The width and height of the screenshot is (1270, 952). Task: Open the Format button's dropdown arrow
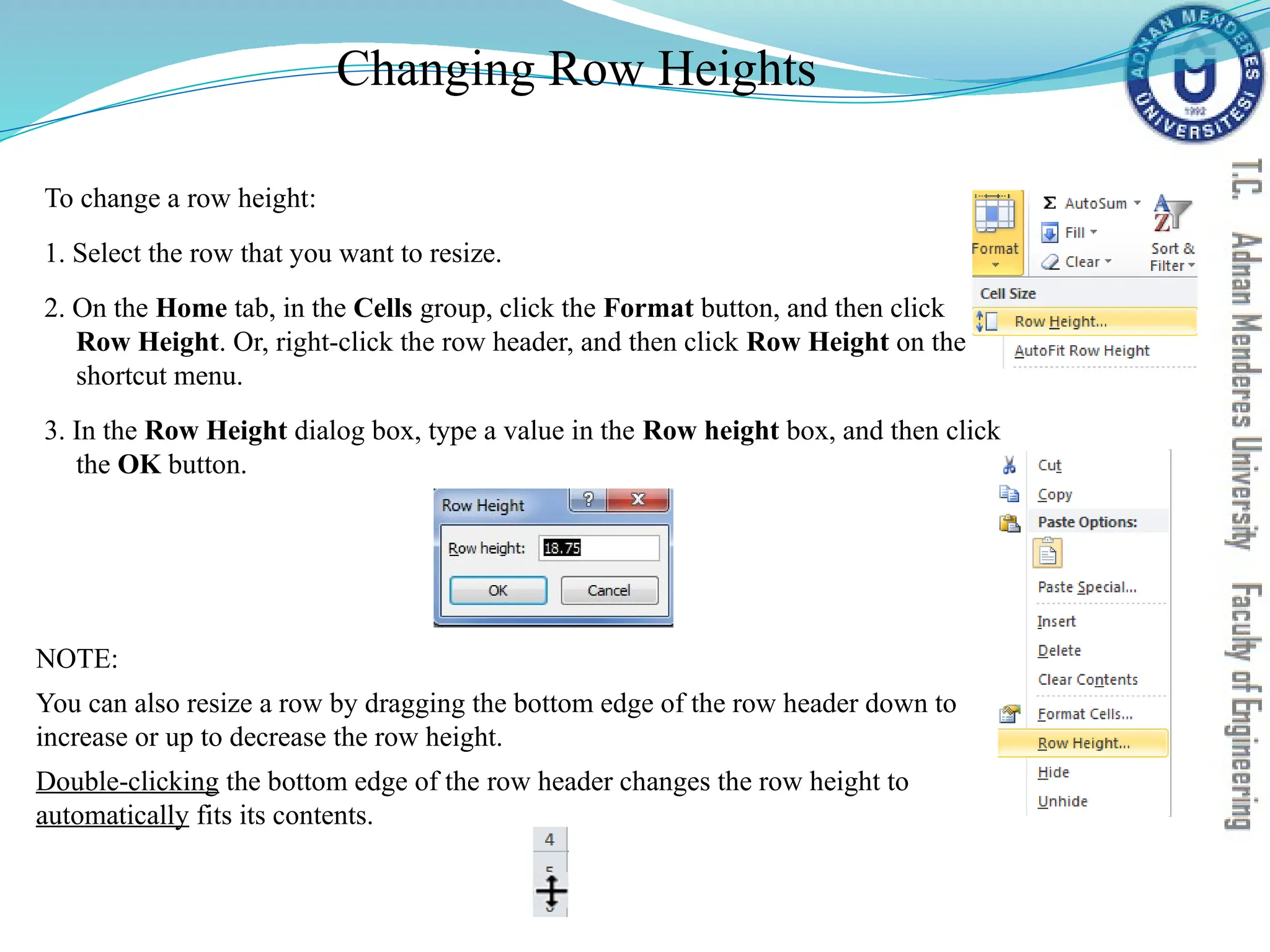click(996, 265)
